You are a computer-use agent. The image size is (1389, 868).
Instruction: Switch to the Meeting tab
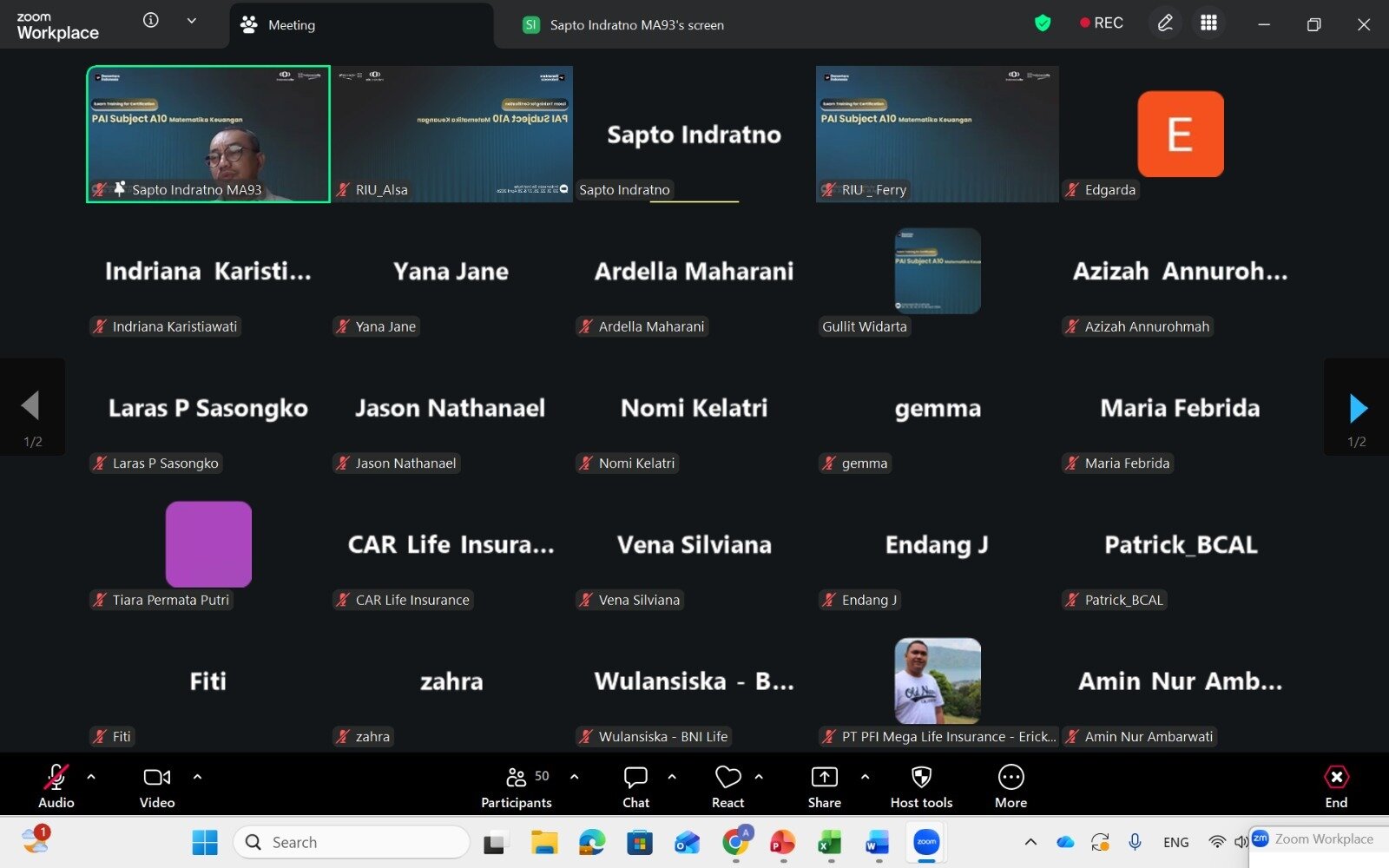click(291, 25)
